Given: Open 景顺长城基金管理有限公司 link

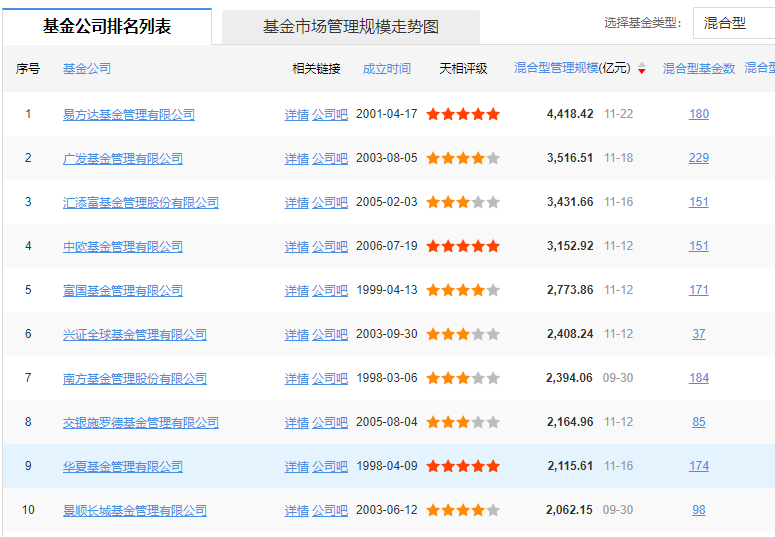Looking at the screenshot, I should point(134,510).
